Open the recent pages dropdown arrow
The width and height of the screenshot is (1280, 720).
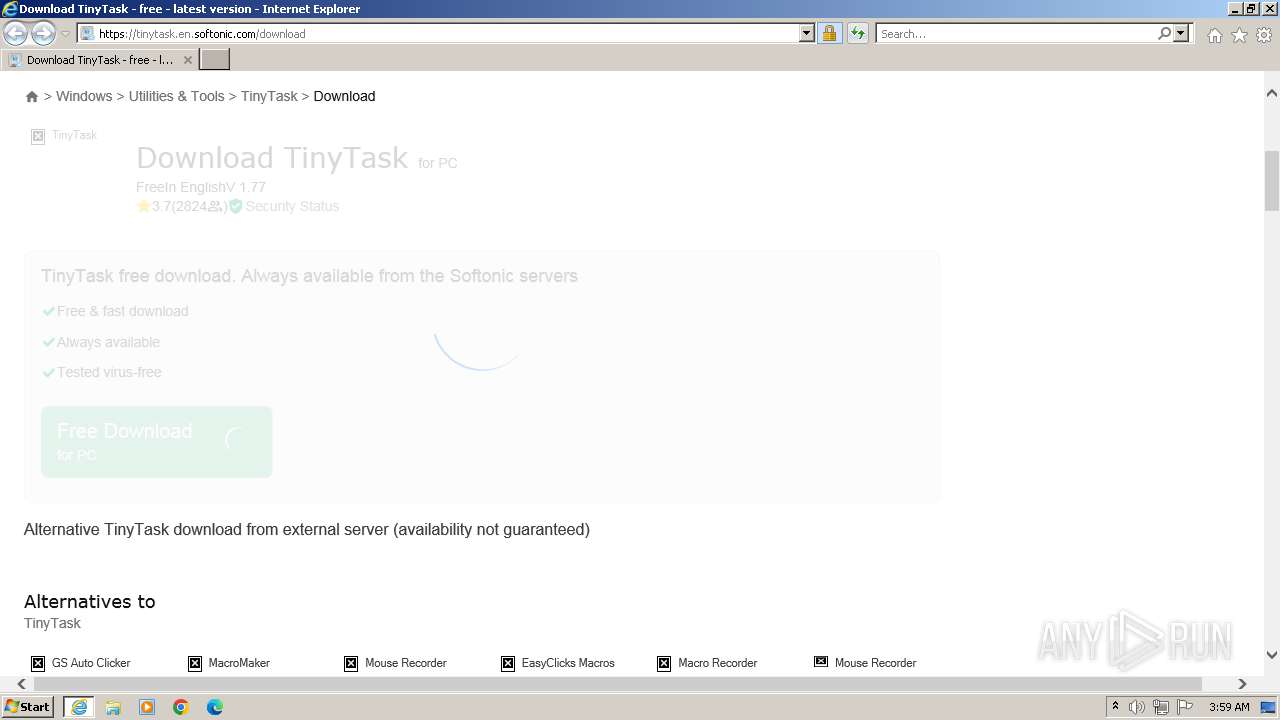(65, 34)
